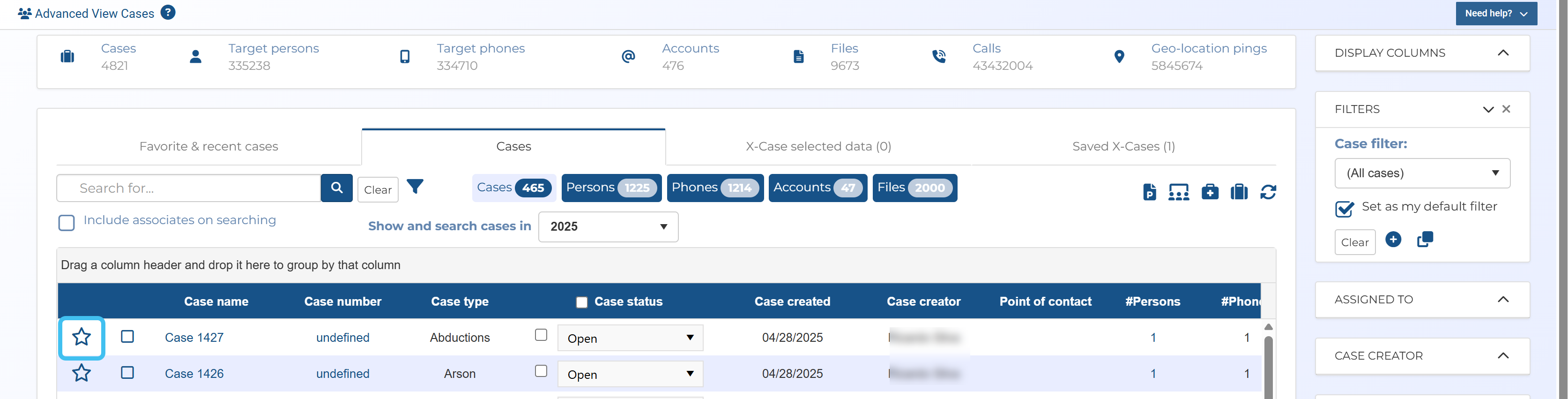Uncheck Set as my default filter

(1344, 208)
